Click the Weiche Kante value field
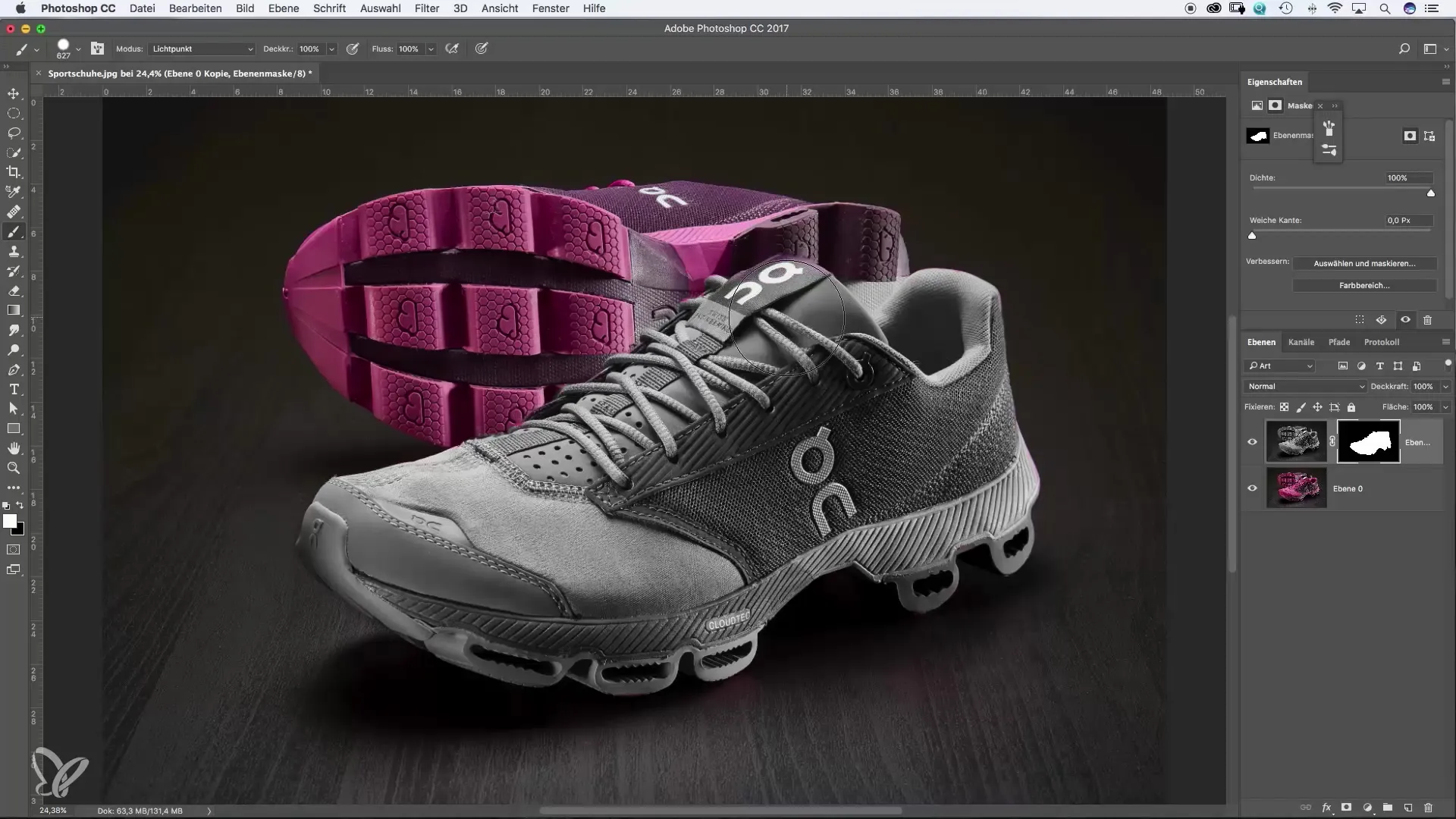 point(1408,220)
